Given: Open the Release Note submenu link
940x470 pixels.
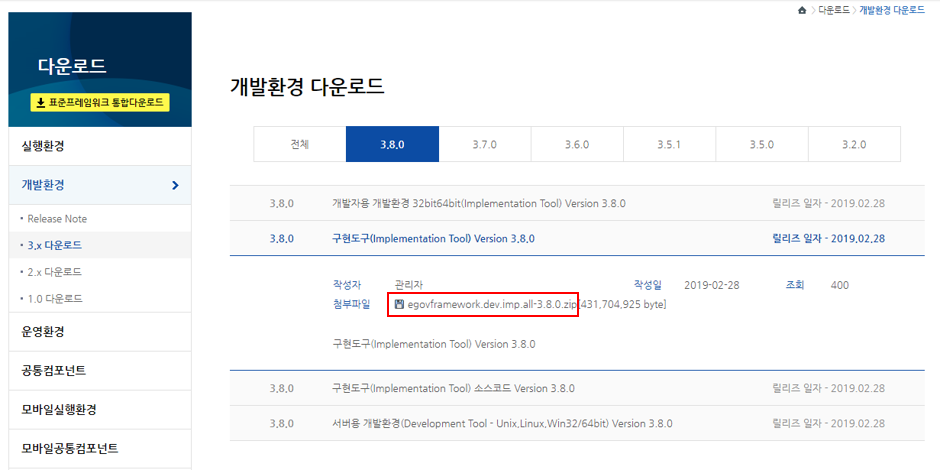Looking at the screenshot, I should click(x=57, y=219).
